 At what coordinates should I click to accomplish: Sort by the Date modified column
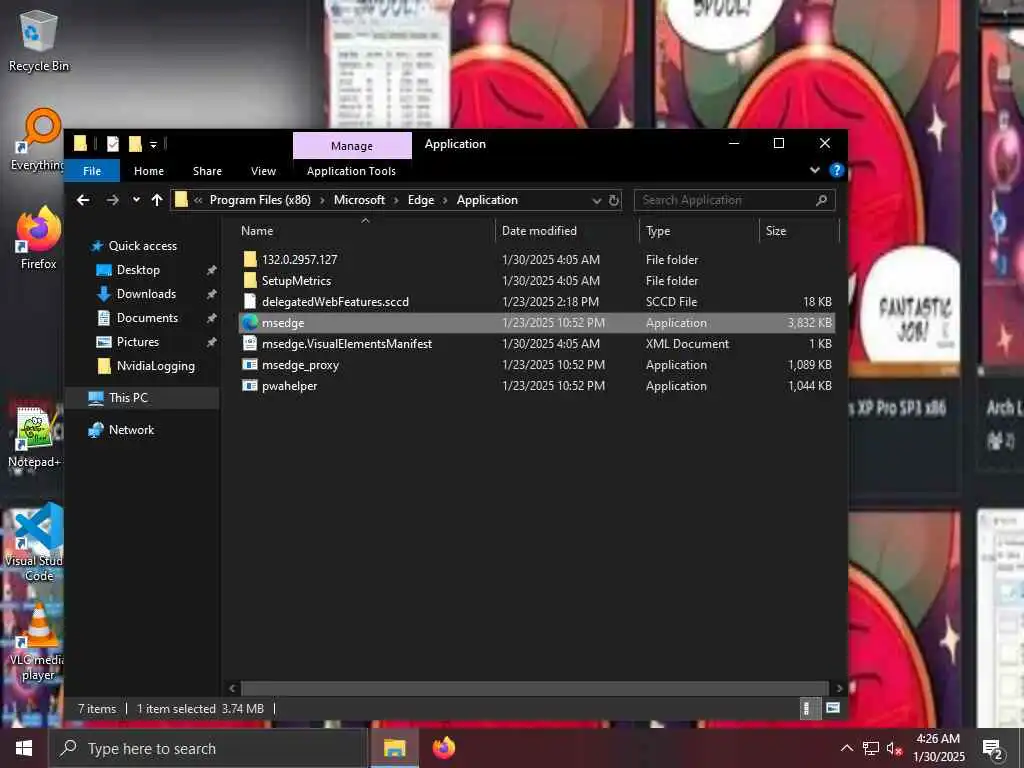click(x=567, y=231)
